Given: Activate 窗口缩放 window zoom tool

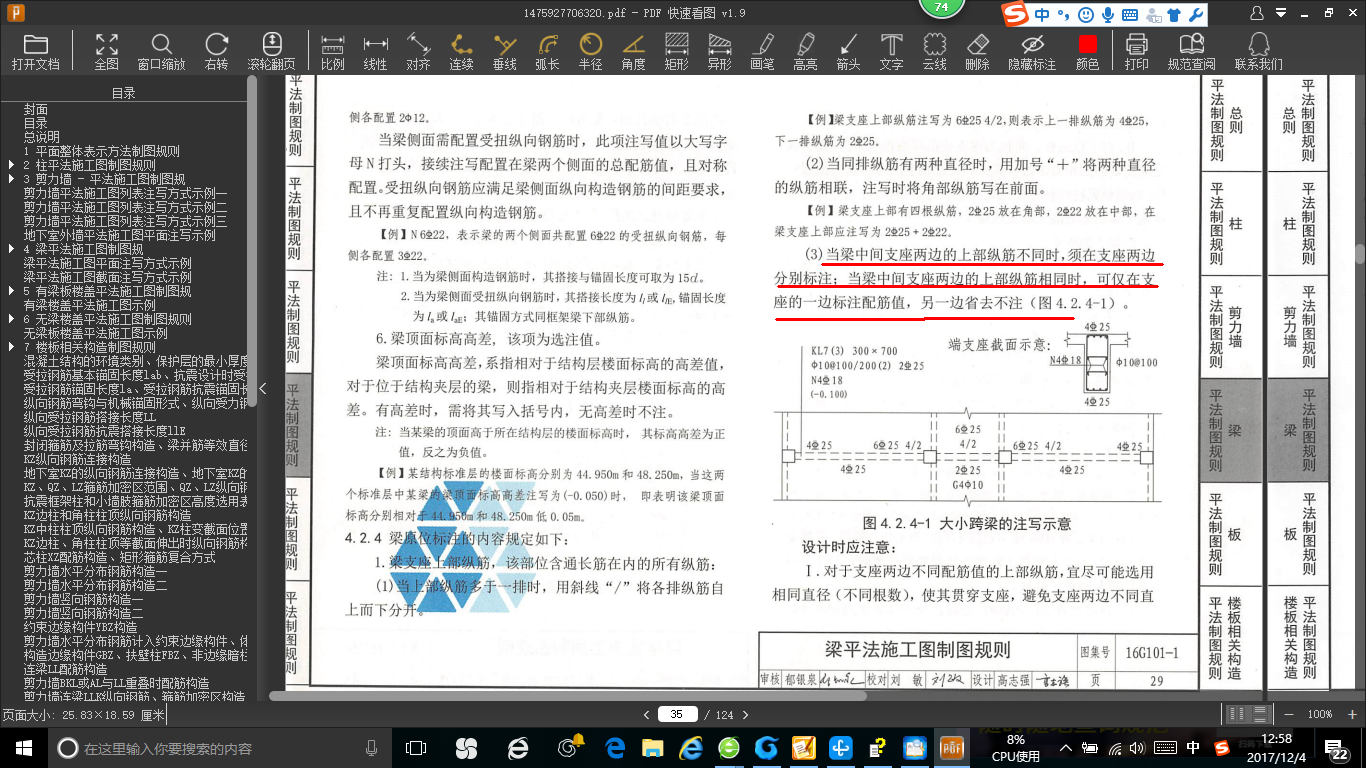Looking at the screenshot, I should coord(161,51).
